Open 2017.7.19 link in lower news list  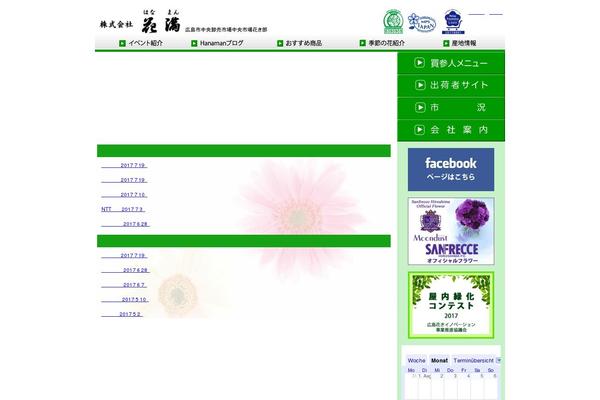pyautogui.click(x=124, y=255)
